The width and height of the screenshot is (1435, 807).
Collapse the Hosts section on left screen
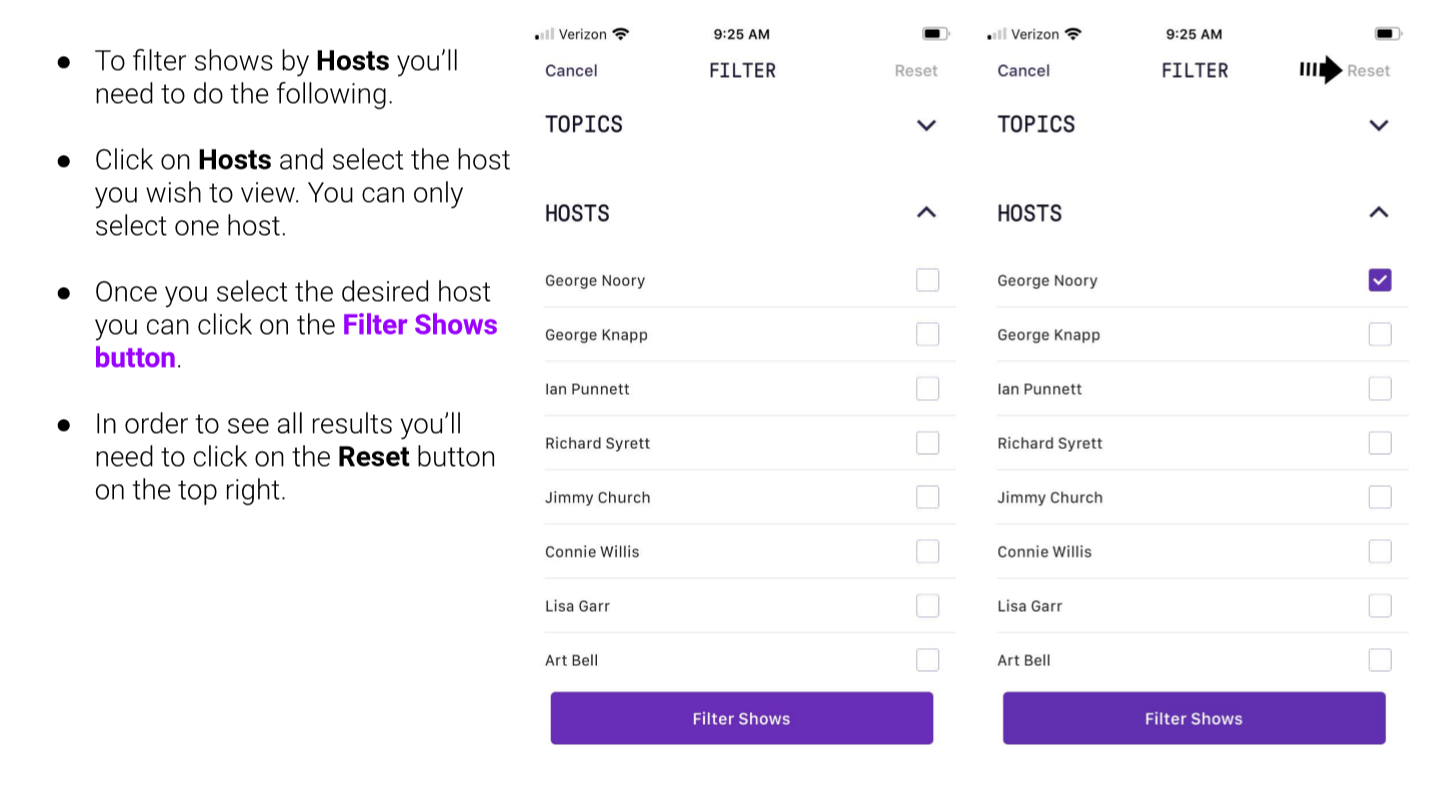click(x=927, y=212)
